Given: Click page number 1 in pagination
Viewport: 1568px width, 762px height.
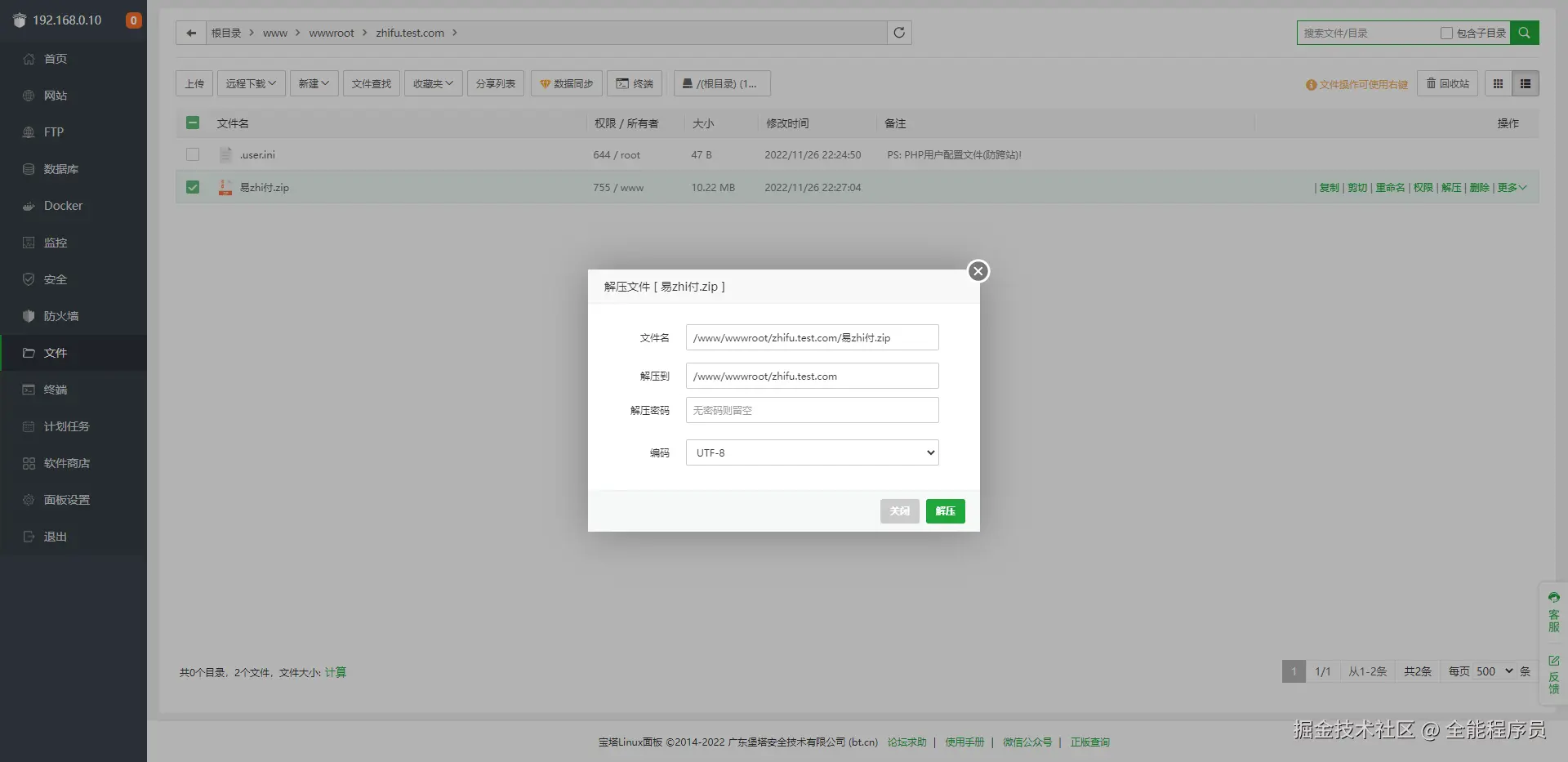Looking at the screenshot, I should (x=1294, y=671).
